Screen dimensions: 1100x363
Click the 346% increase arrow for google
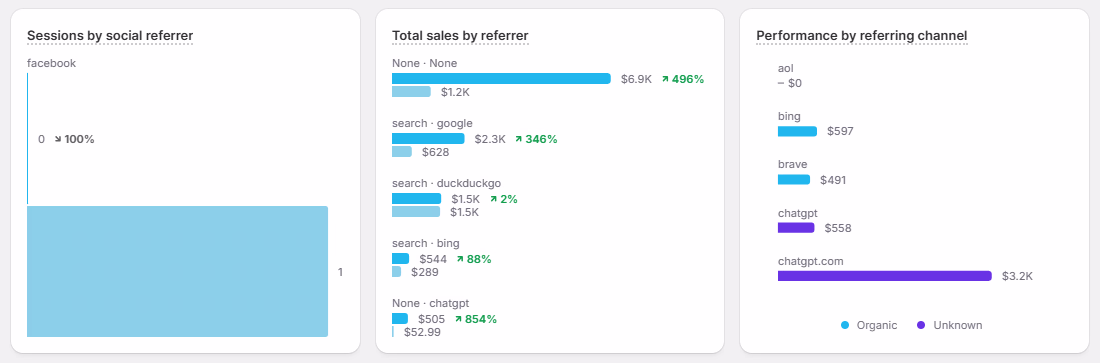pos(518,139)
